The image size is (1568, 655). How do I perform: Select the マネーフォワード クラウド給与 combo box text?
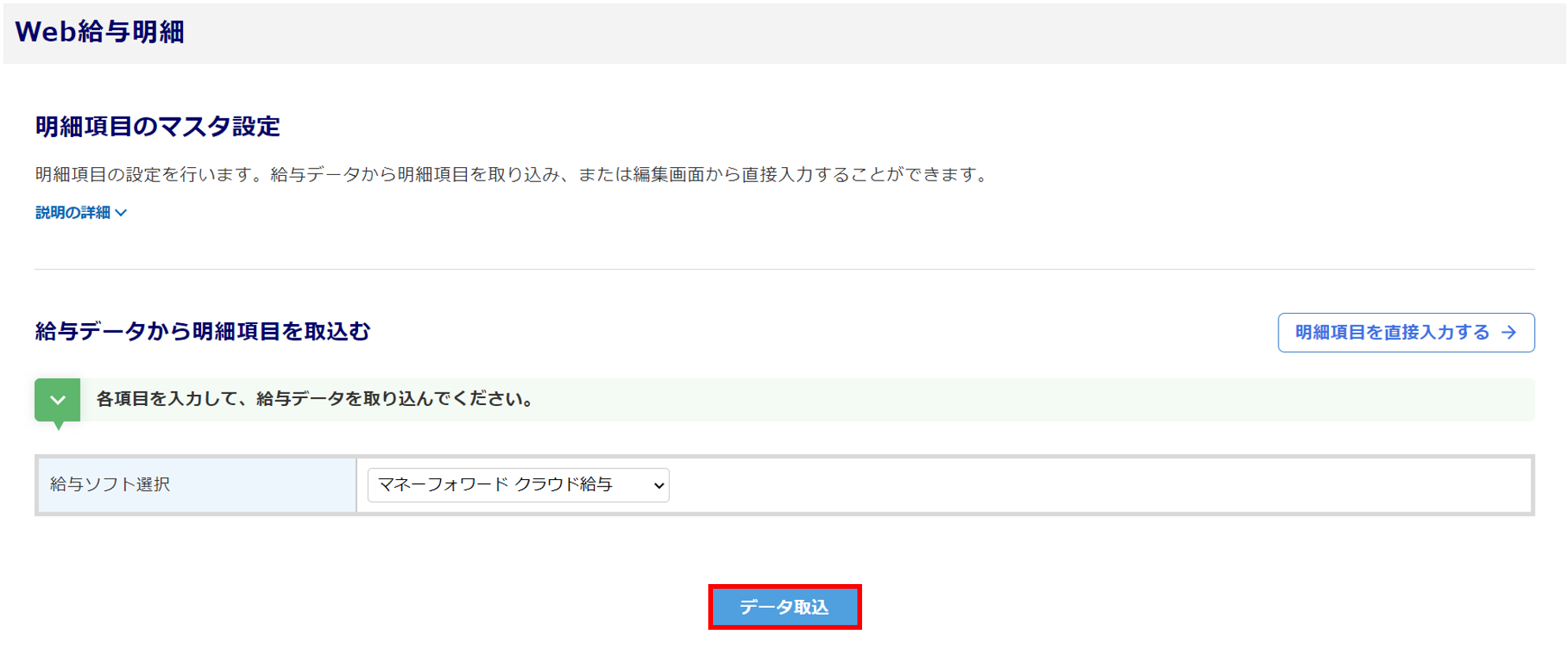pos(495,485)
